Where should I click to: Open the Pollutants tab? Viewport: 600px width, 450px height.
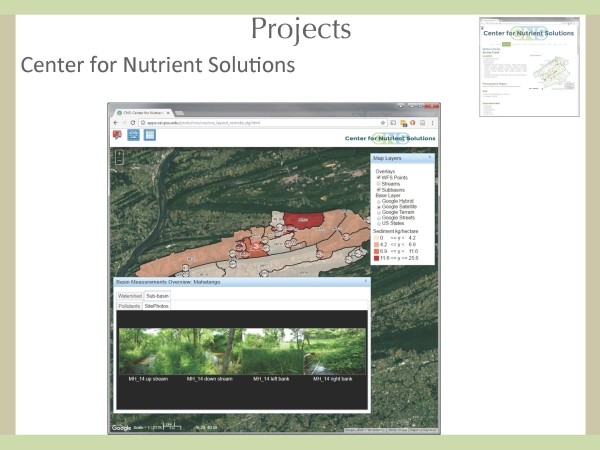tap(129, 306)
